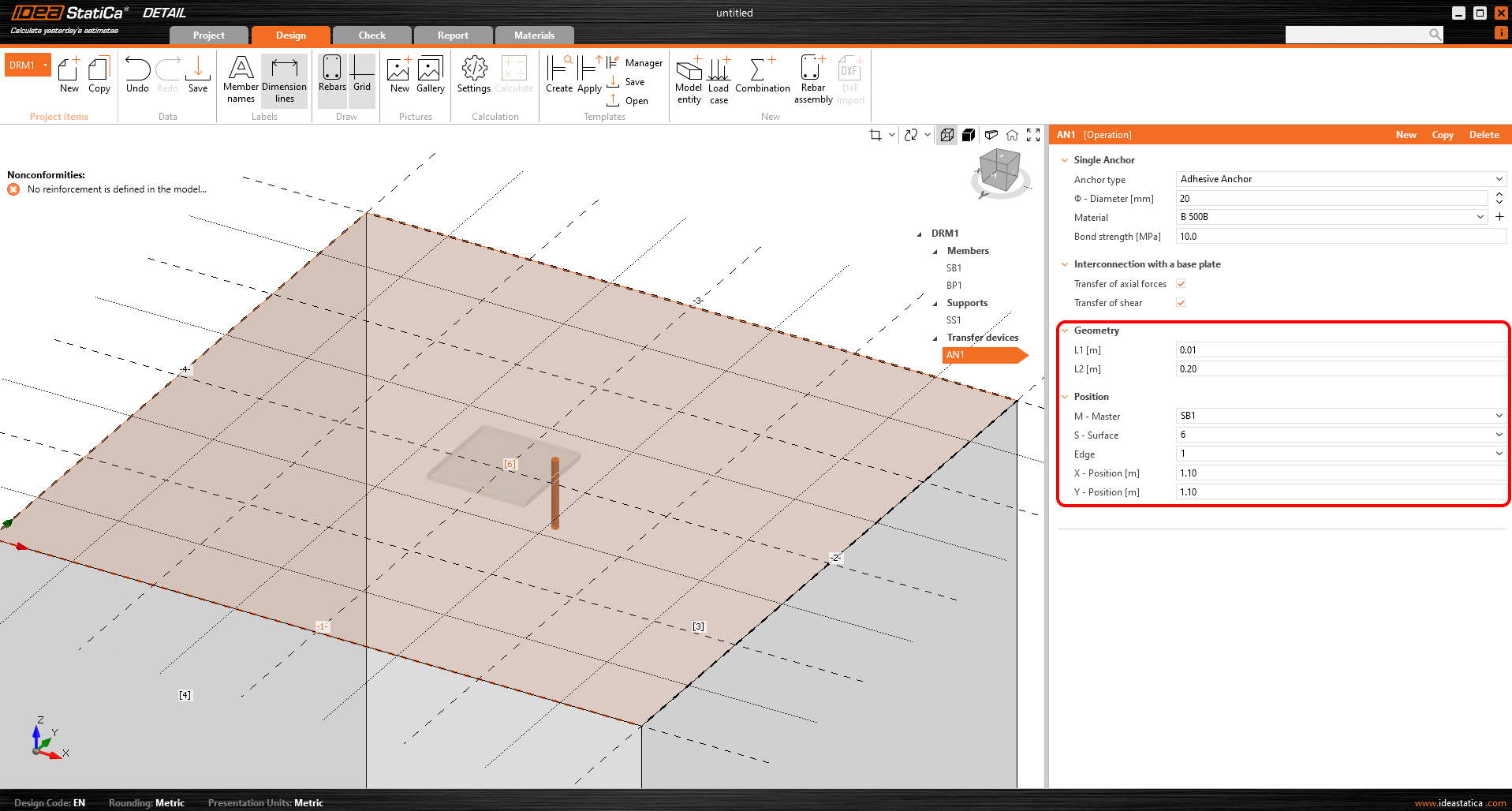The width and height of the screenshot is (1512, 811).
Task: Copy the AN1 operation
Action: pyautogui.click(x=1442, y=134)
